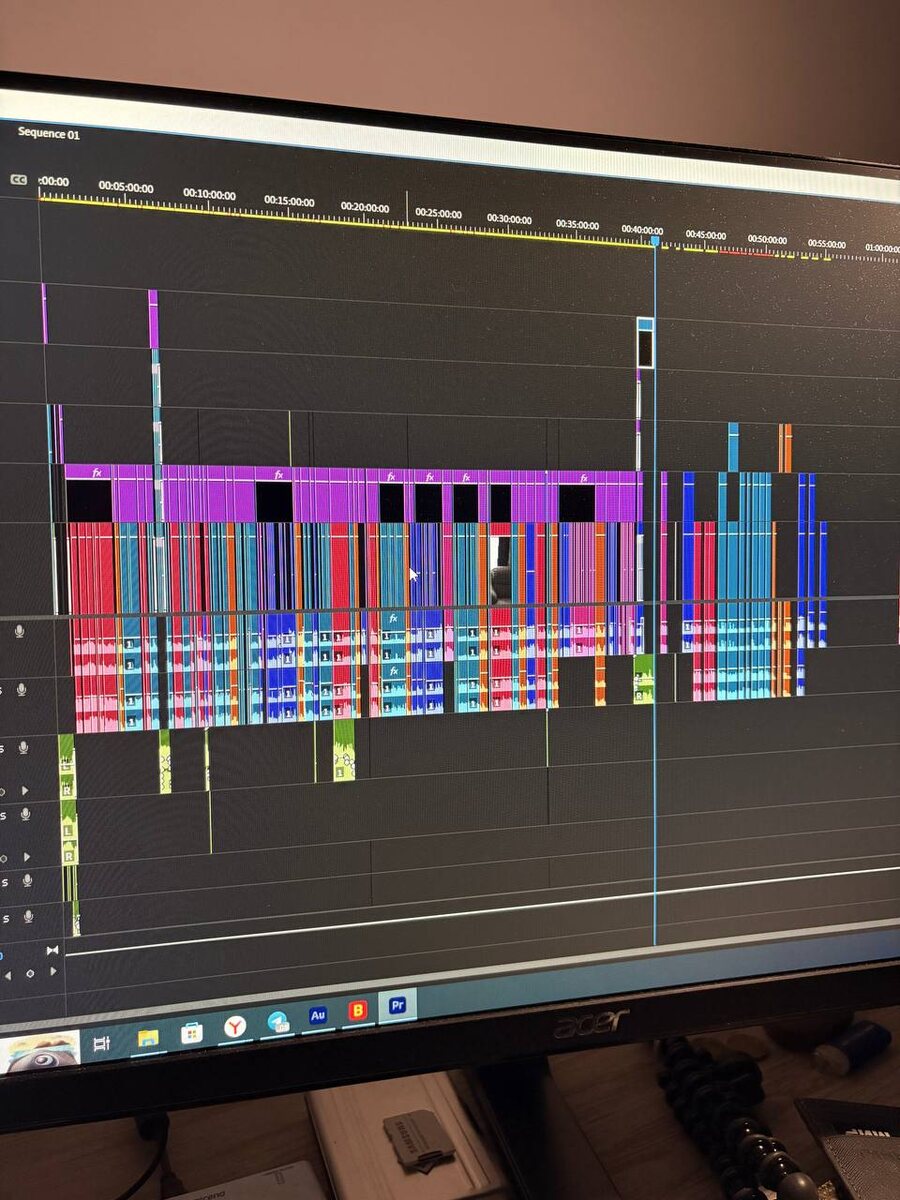Screen dimensions: 900x1200
Task: Open Yandex Browser from the taskbar
Action: coord(235,1027)
